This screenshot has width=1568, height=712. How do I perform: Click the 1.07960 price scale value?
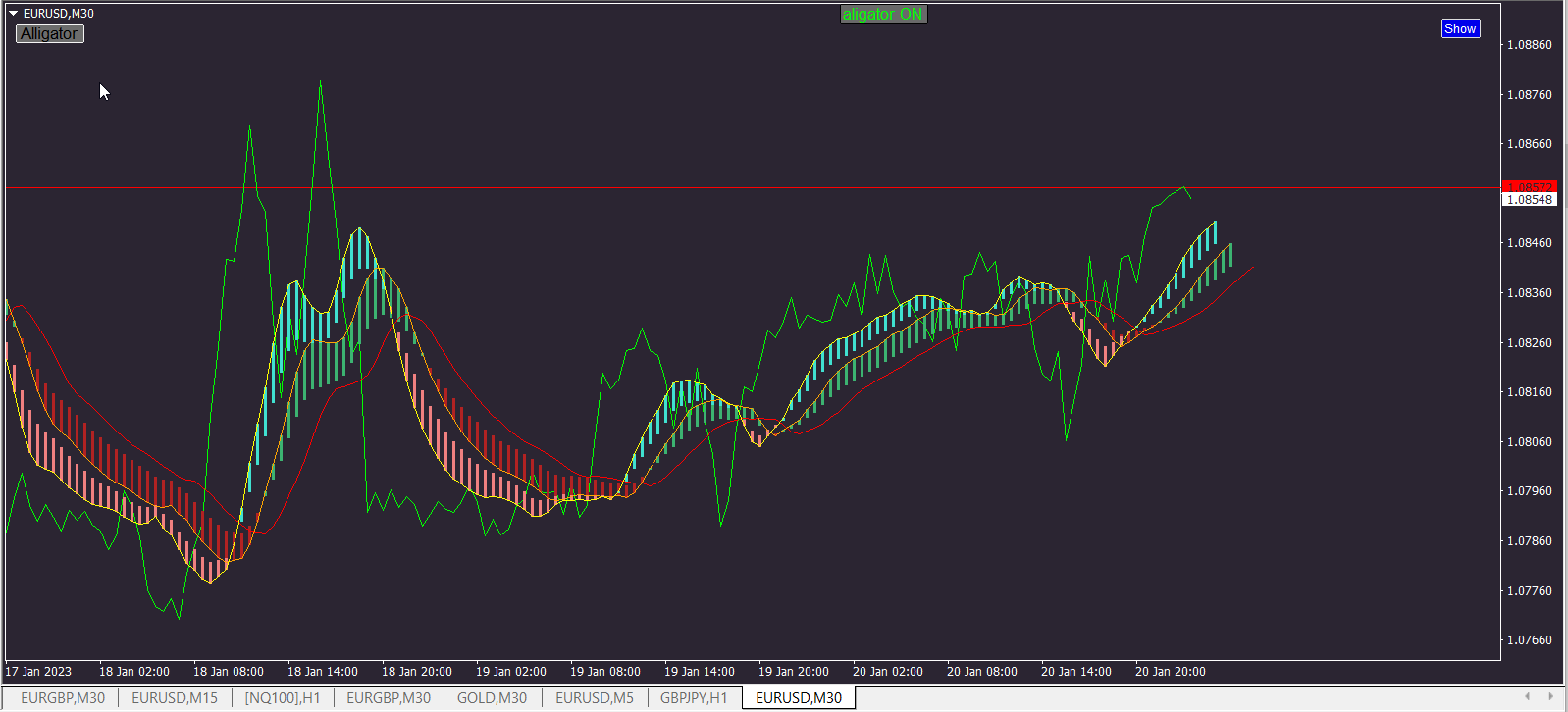pos(1530,491)
